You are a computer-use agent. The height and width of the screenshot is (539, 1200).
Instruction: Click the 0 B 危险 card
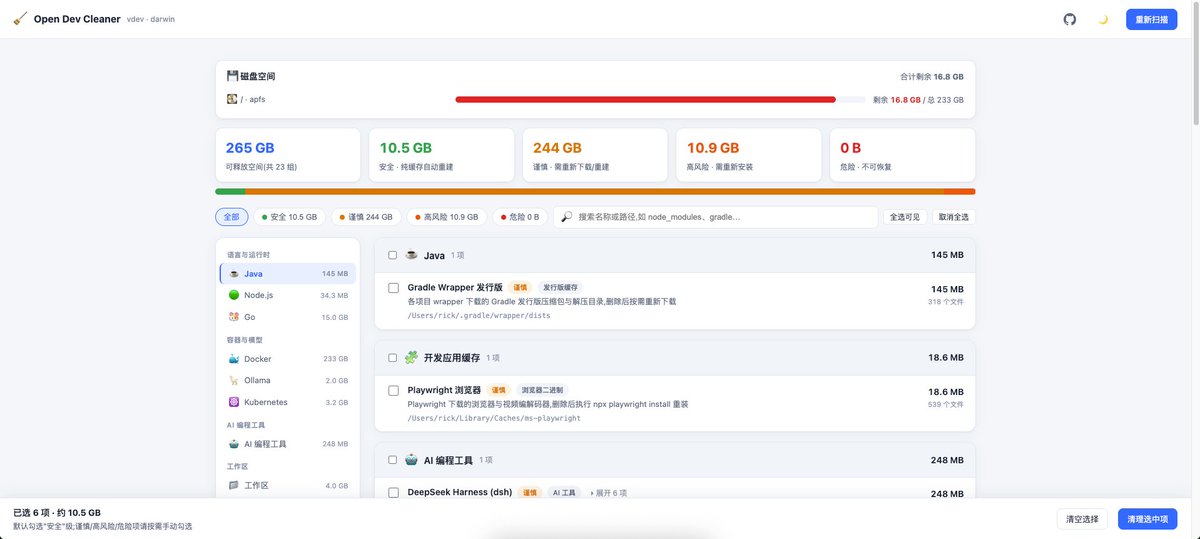coord(903,155)
